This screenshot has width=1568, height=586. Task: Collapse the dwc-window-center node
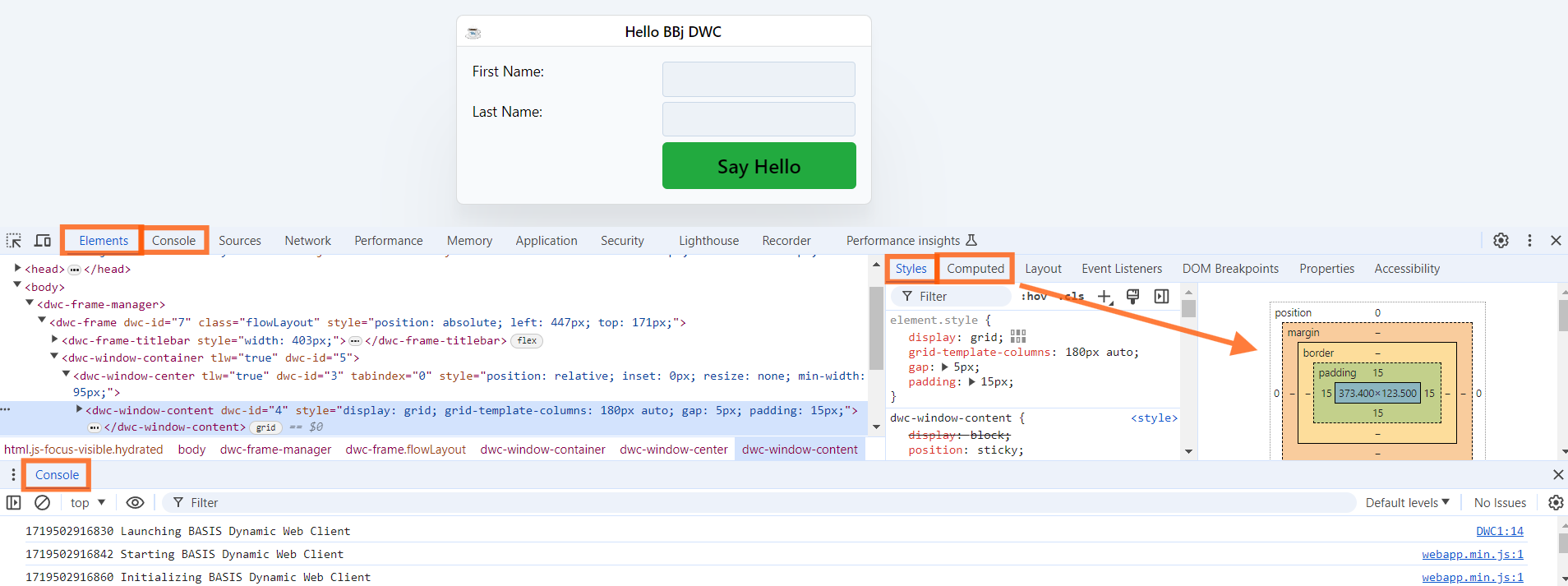(x=67, y=374)
